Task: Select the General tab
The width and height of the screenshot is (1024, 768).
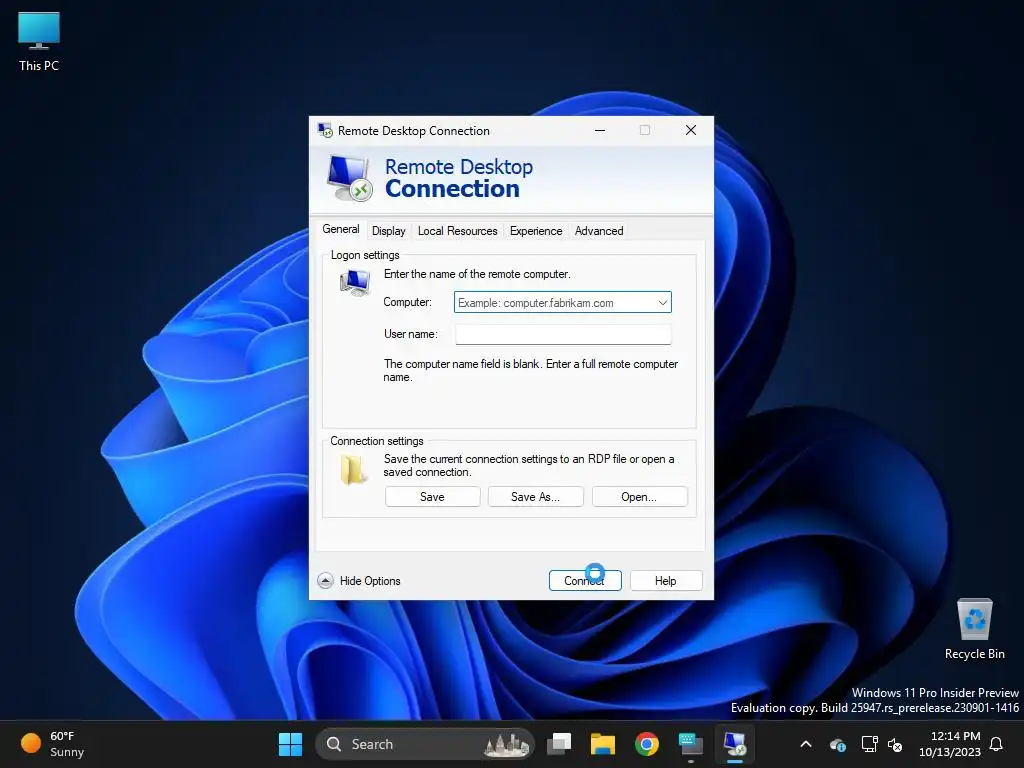Action: [341, 229]
